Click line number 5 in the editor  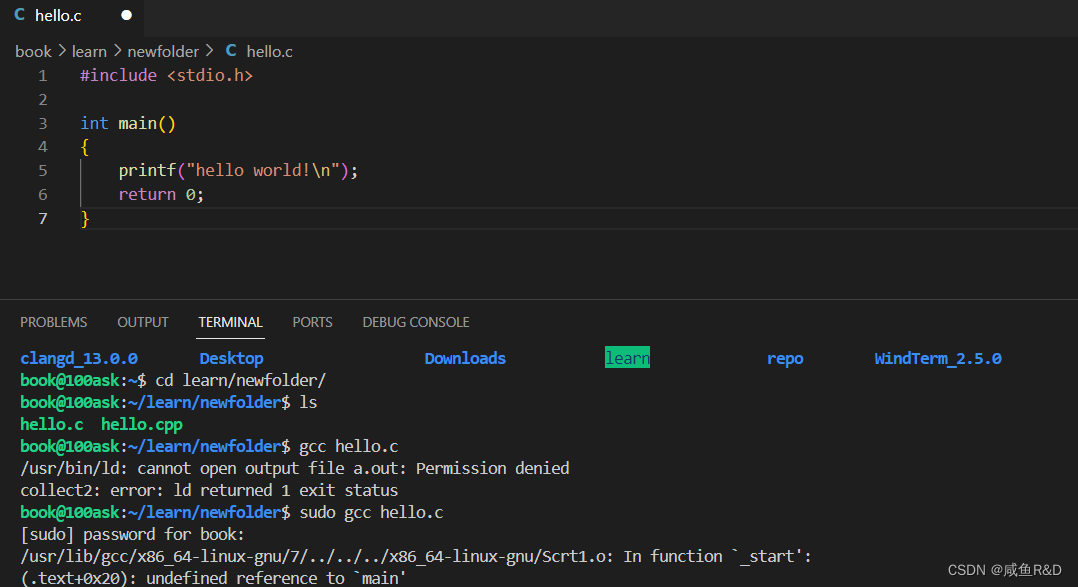click(42, 170)
